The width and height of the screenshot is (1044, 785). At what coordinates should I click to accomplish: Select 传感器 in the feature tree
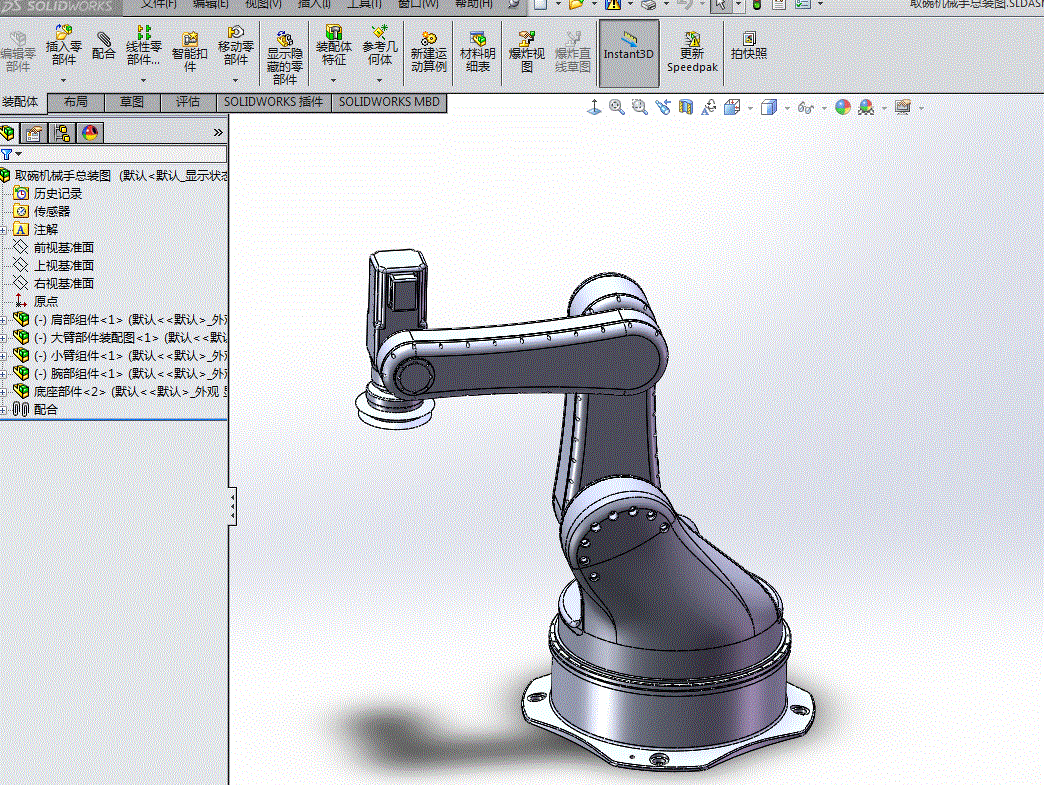click(52, 211)
